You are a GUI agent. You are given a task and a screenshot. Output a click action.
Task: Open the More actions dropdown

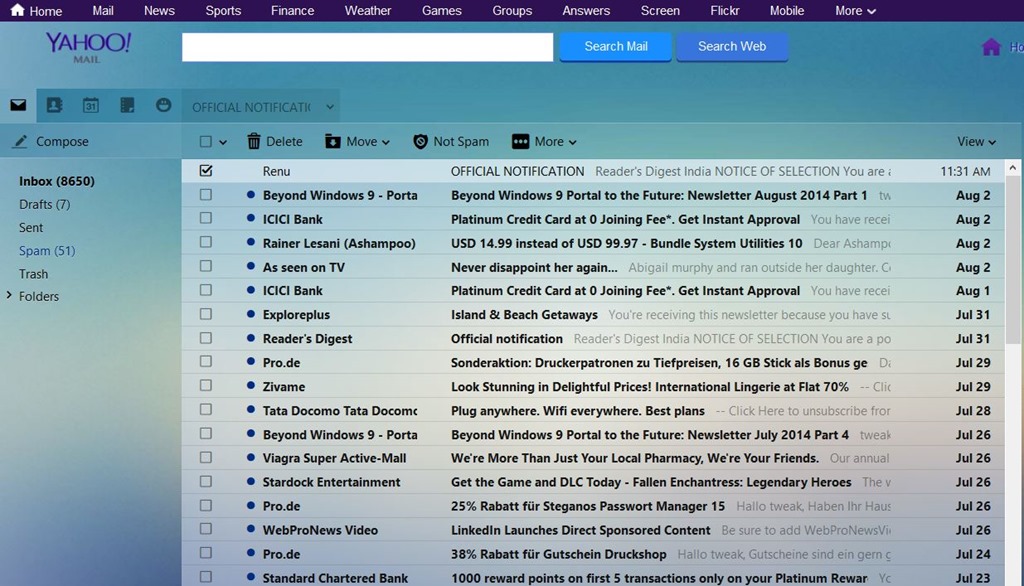543,141
